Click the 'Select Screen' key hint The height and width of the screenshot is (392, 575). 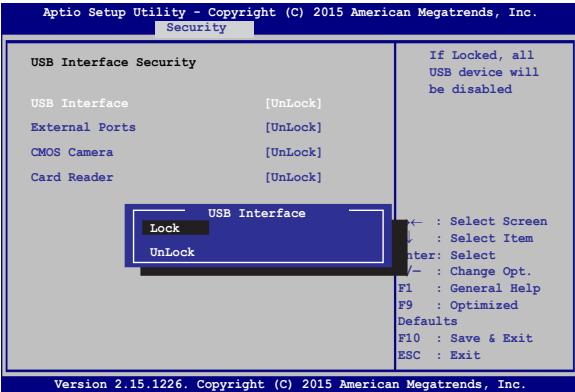point(498,221)
